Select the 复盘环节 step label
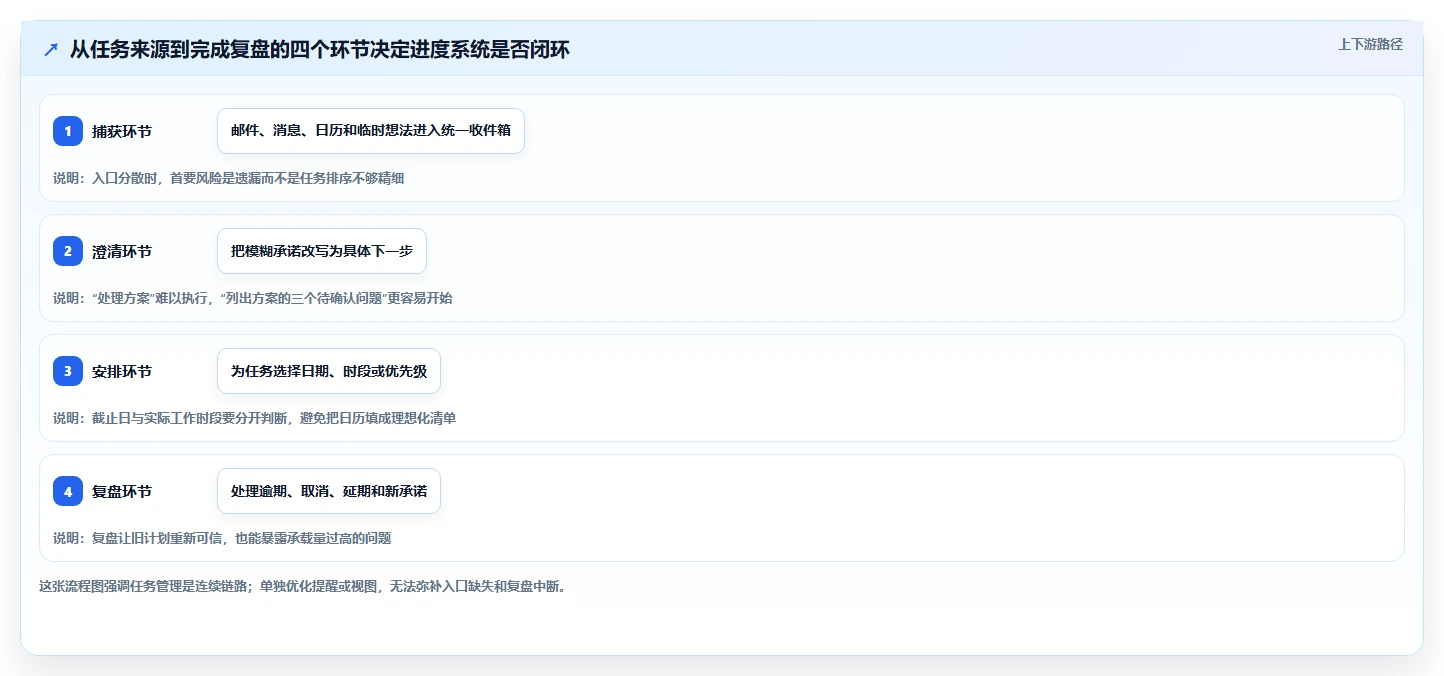This screenshot has height=676, width=1444. (x=122, y=491)
